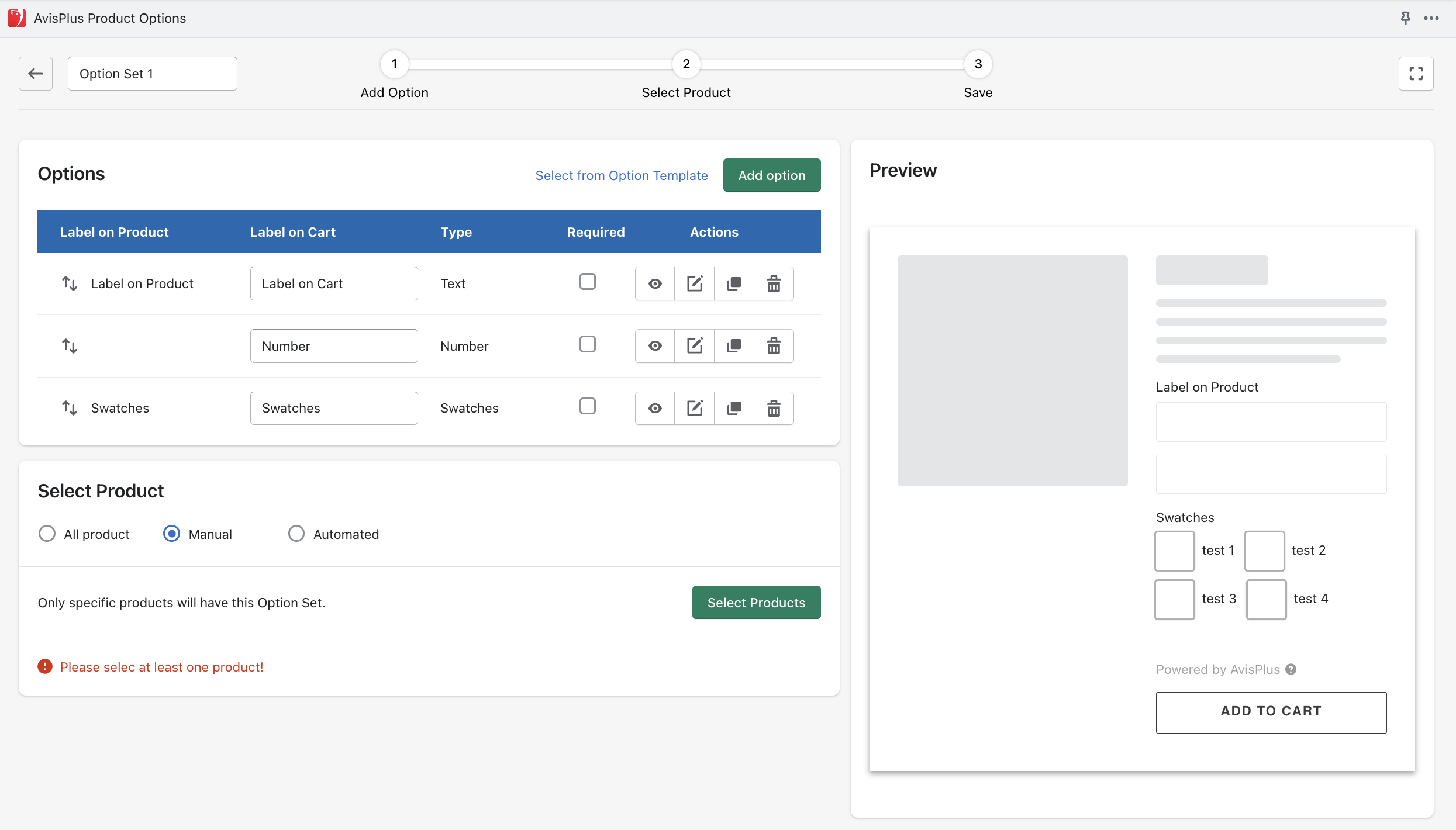Select the Manual radio button
Image resolution: width=1456 pixels, height=830 pixels.
pos(171,534)
